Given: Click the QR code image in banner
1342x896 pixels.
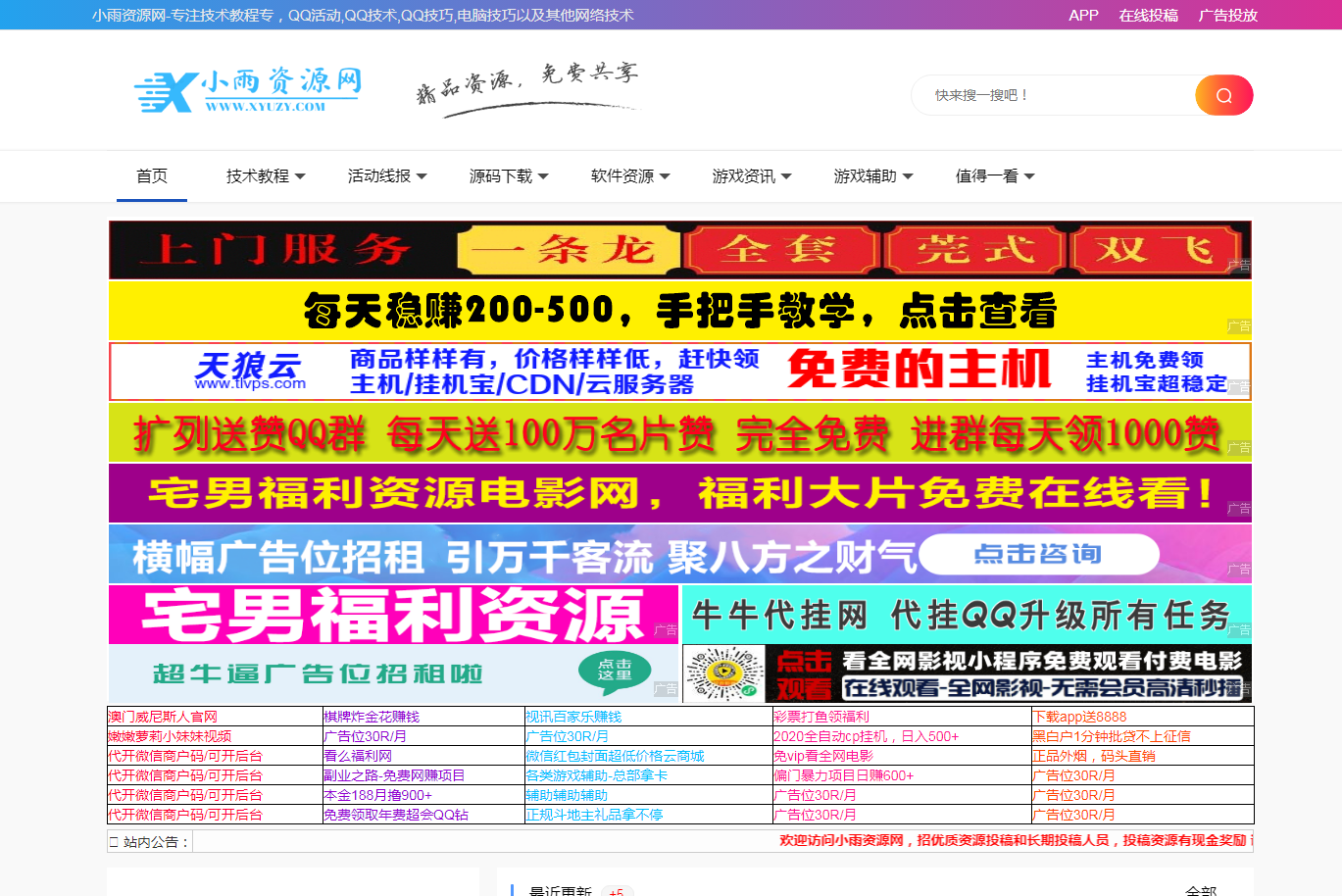Looking at the screenshot, I should 724,673.
